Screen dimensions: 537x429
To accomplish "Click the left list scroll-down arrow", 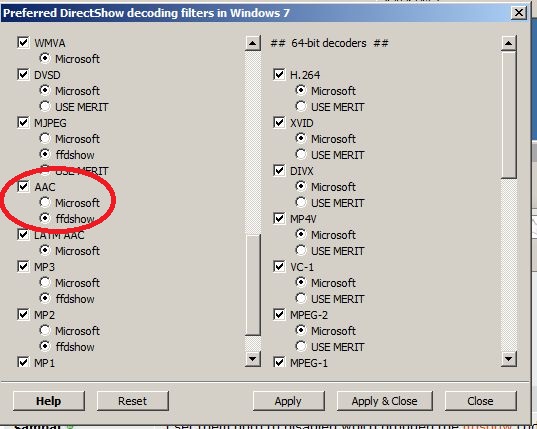I will point(253,359).
